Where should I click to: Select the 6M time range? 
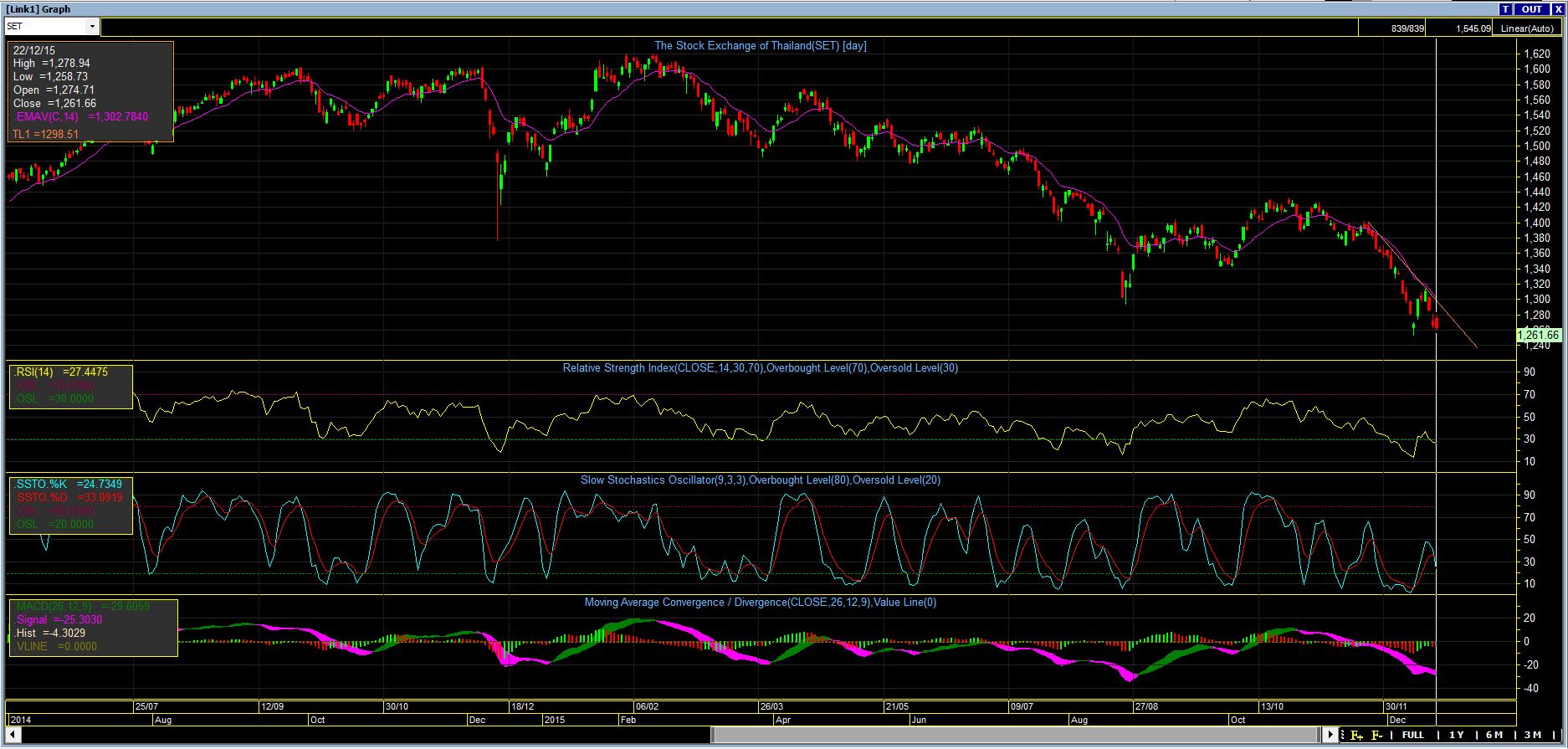tap(1494, 735)
